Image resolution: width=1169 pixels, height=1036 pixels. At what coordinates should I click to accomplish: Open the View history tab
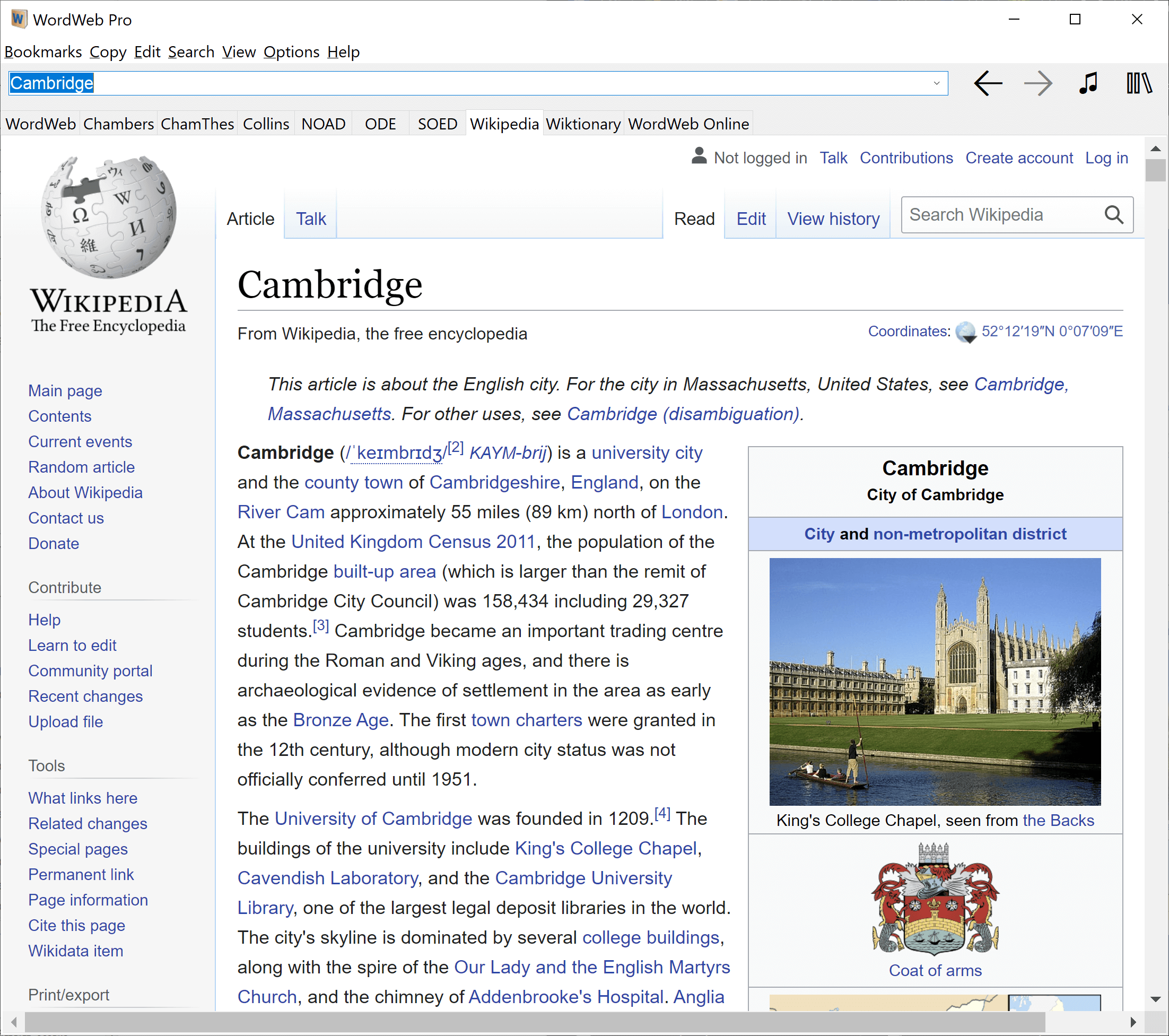[833, 219]
